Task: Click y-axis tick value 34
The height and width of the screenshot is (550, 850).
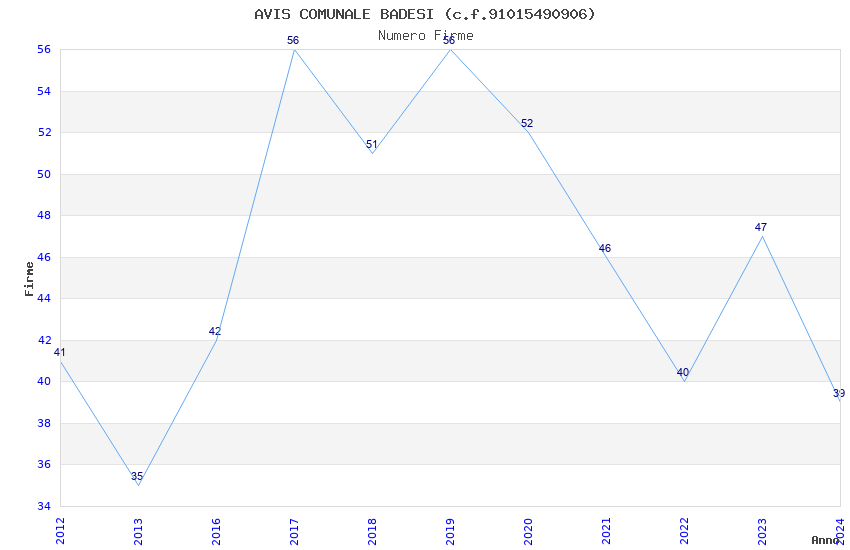Action: 44,506
